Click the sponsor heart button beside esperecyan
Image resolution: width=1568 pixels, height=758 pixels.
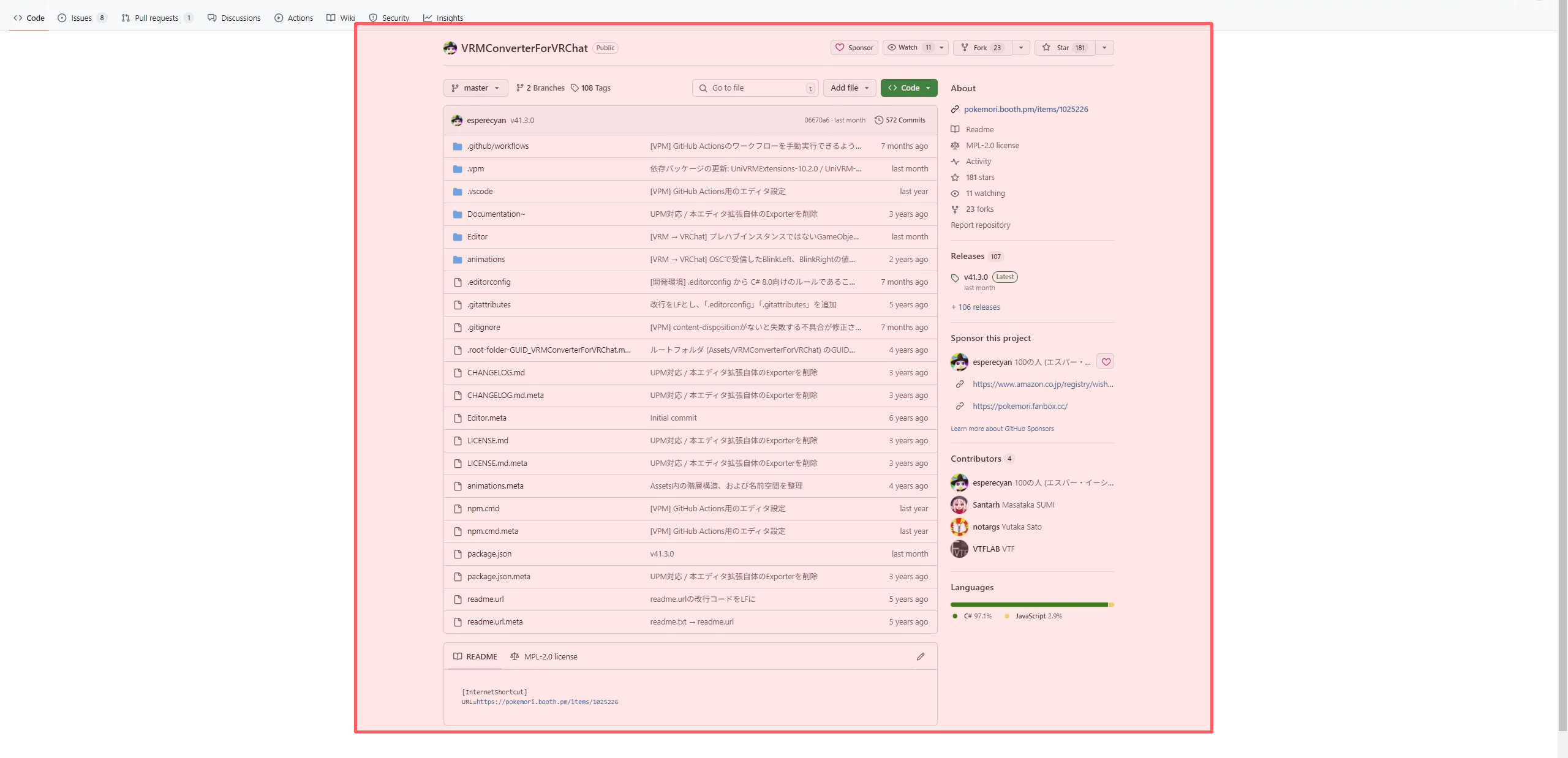[1106, 362]
